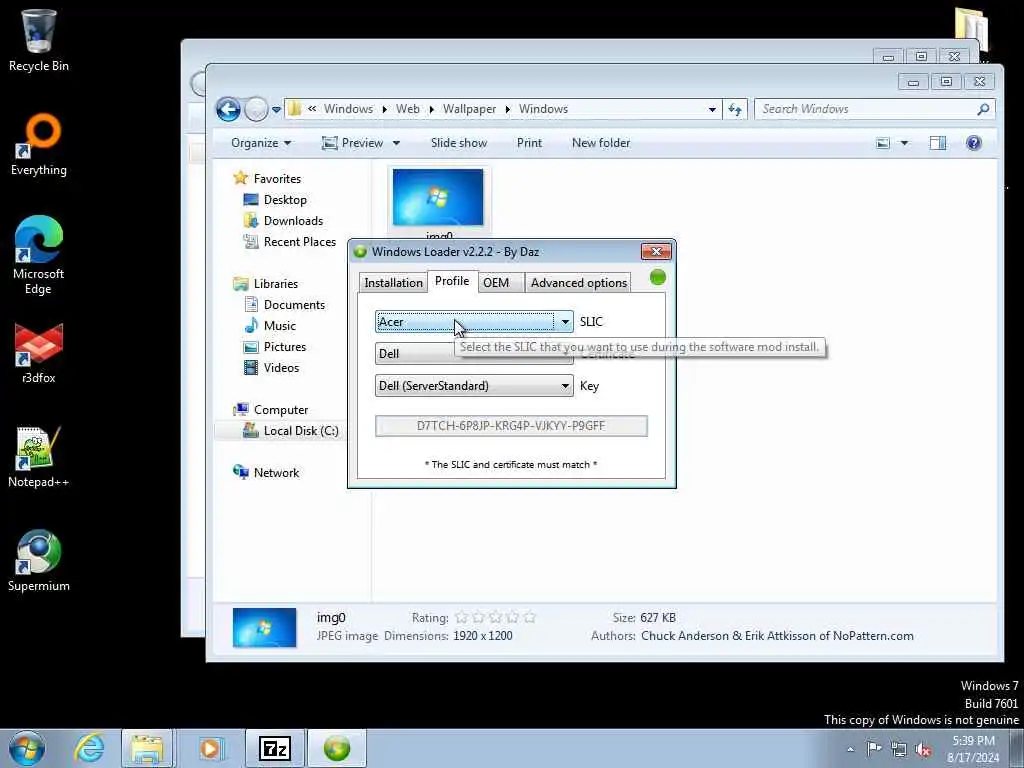Screen dimensions: 1024x768
Task: Rate img0 with the fifth star
Action: pyautogui.click(x=529, y=617)
